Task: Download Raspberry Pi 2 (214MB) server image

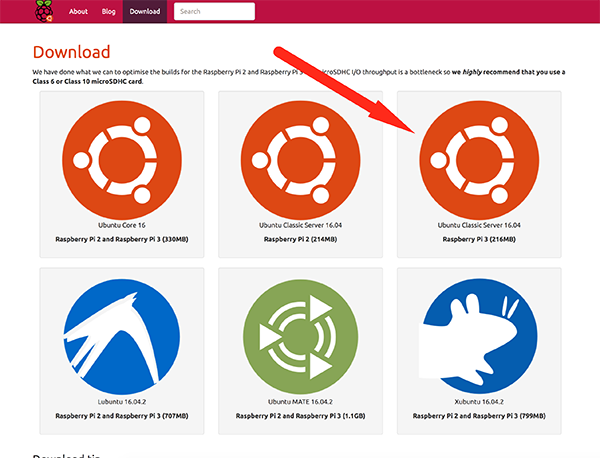Action: pos(300,239)
